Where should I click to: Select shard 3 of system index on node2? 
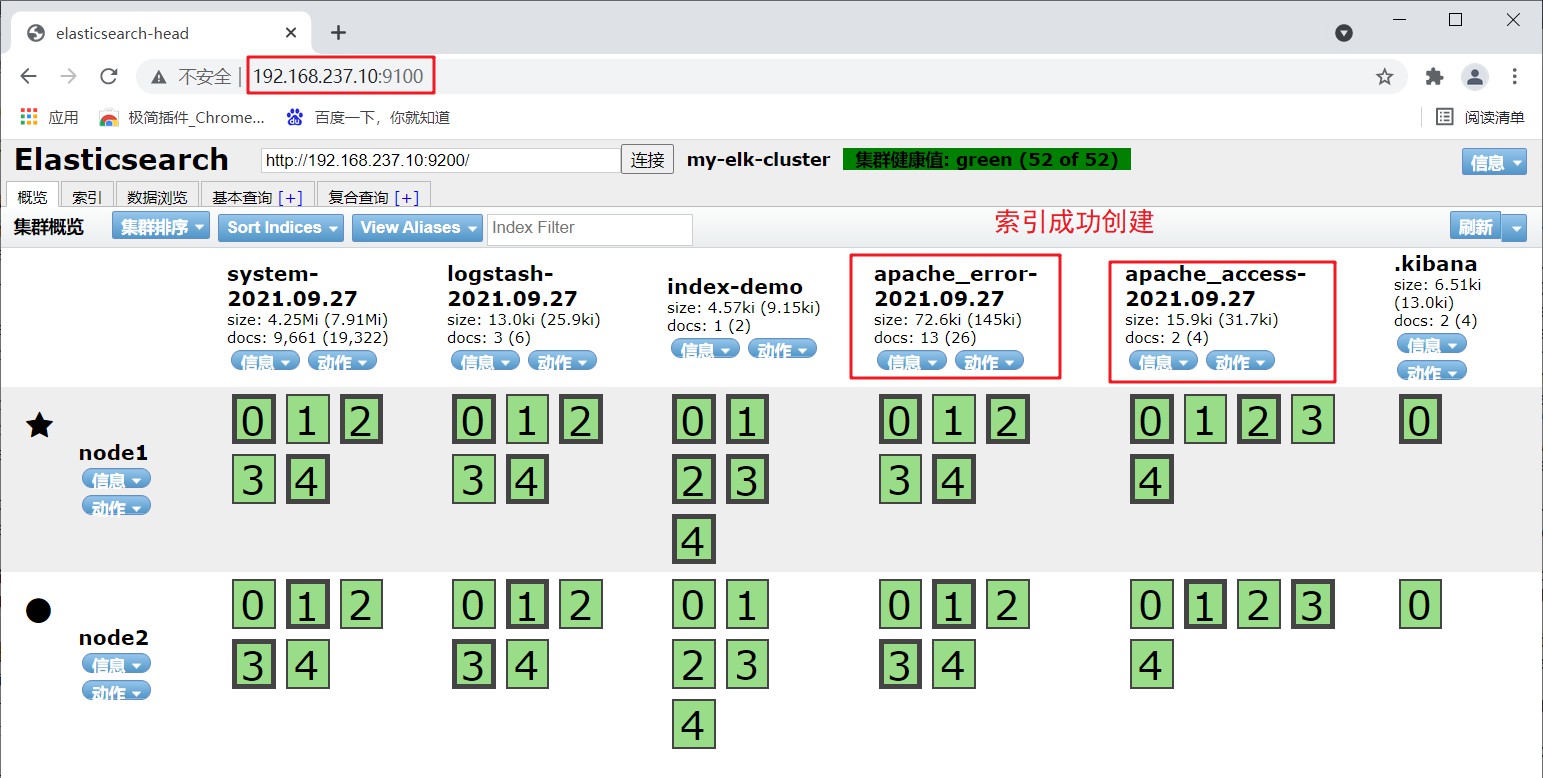[x=253, y=665]
